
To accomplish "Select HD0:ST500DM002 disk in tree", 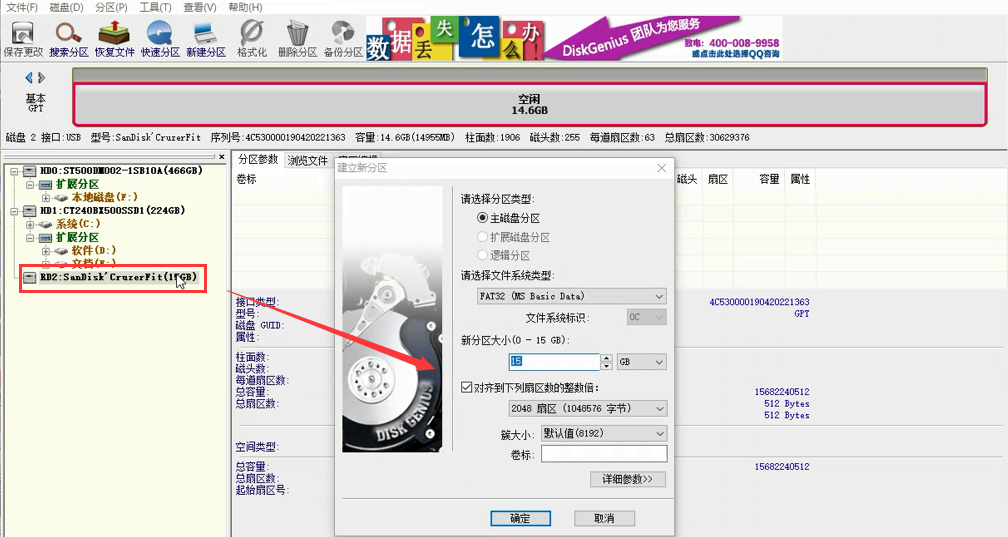I will click(121, 171).
